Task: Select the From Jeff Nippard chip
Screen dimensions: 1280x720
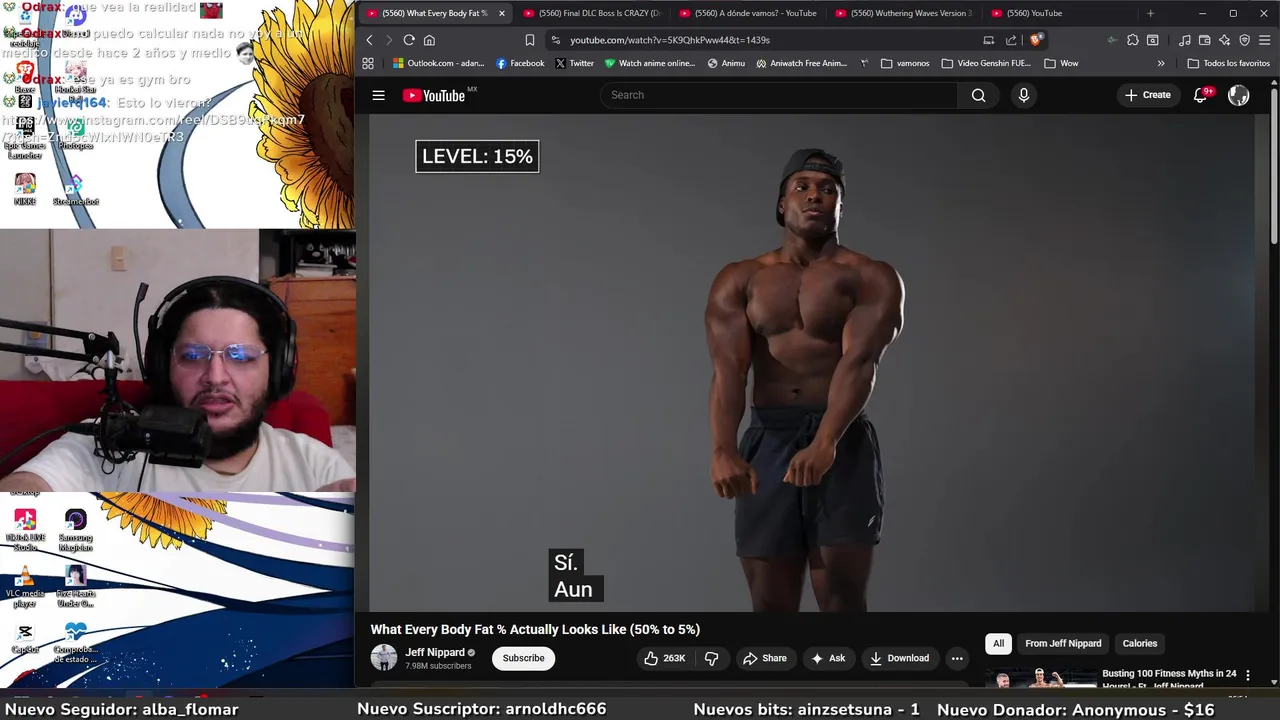Action: [x=1063, y=643]
